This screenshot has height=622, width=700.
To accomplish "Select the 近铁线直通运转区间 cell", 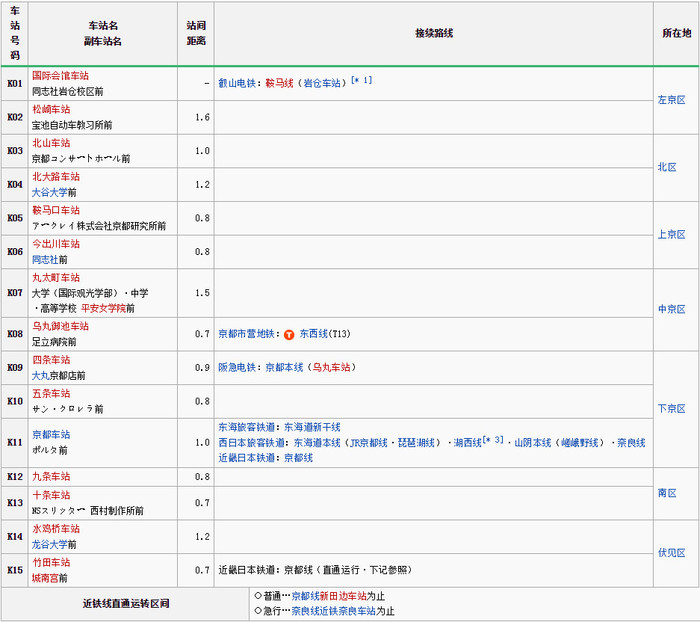I will (x=125, y=604).
